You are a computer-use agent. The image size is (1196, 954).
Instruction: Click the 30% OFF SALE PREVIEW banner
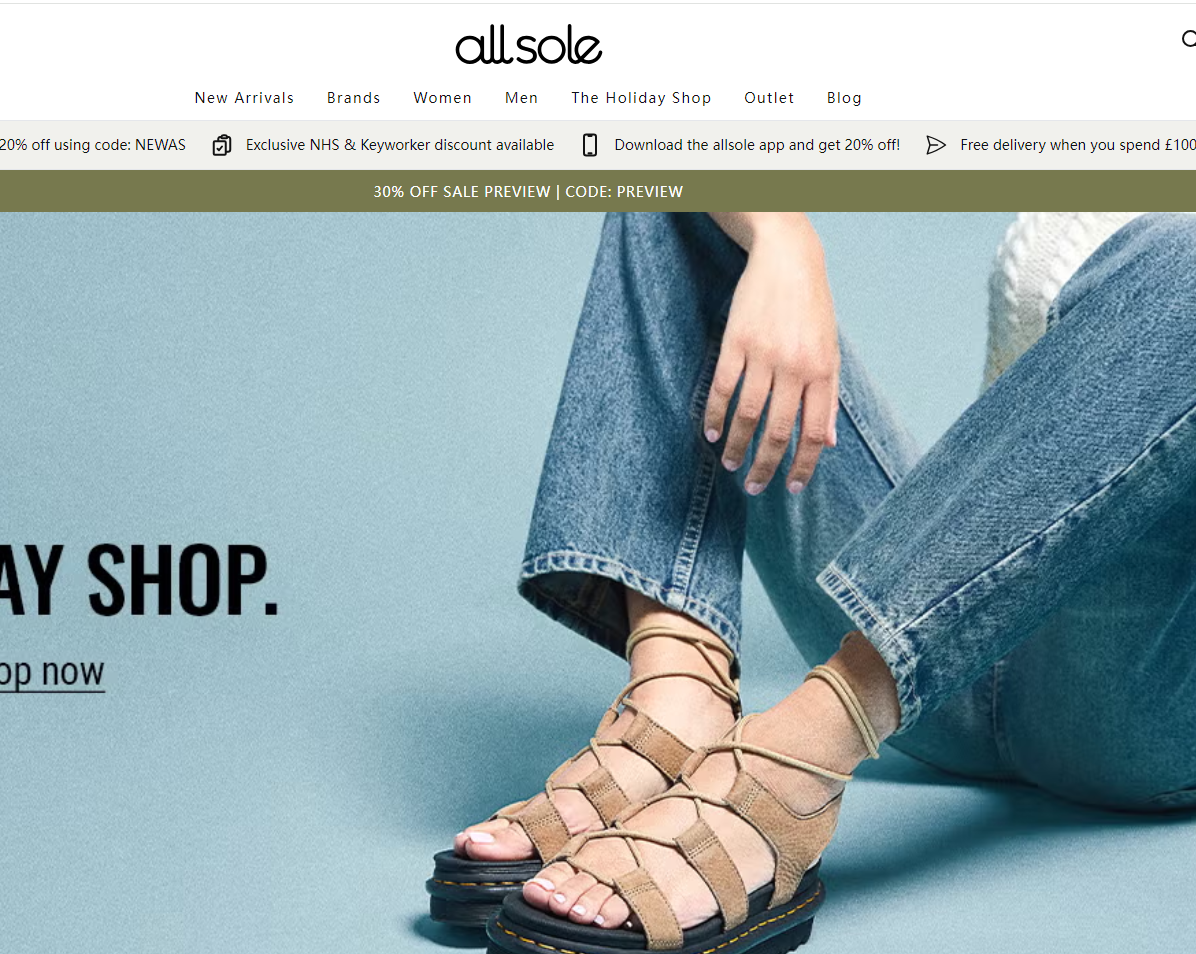(x=528, y=191)
